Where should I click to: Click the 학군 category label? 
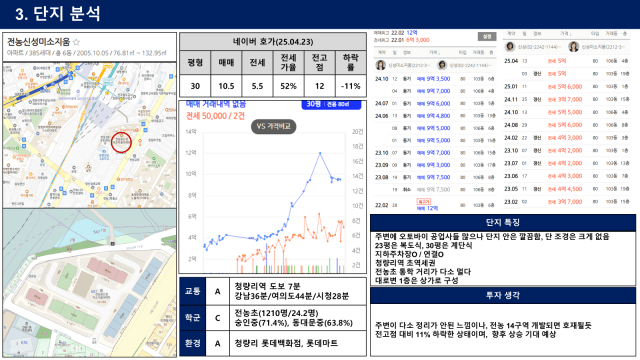pos(193,318)
